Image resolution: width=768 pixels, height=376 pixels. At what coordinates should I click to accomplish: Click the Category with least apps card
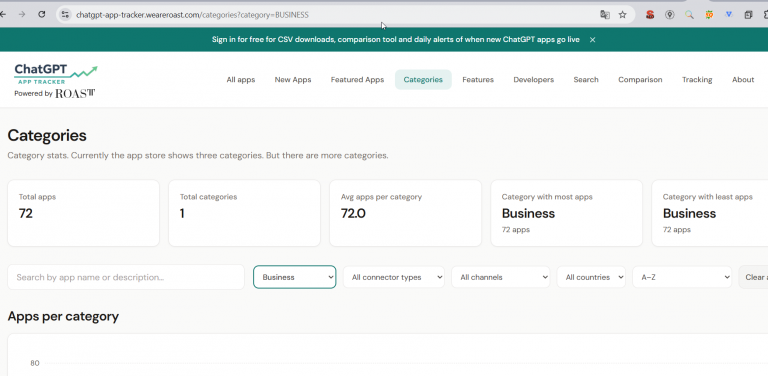coord(710,213)
